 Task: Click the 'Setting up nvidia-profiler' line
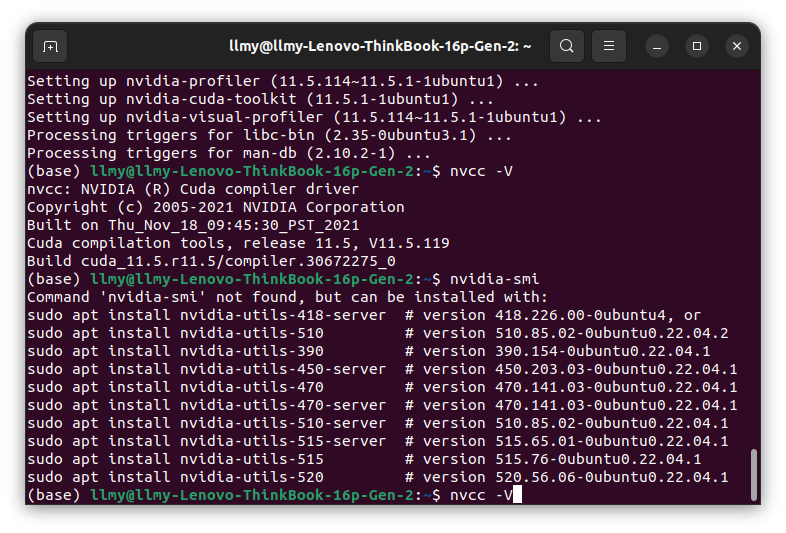283,81
